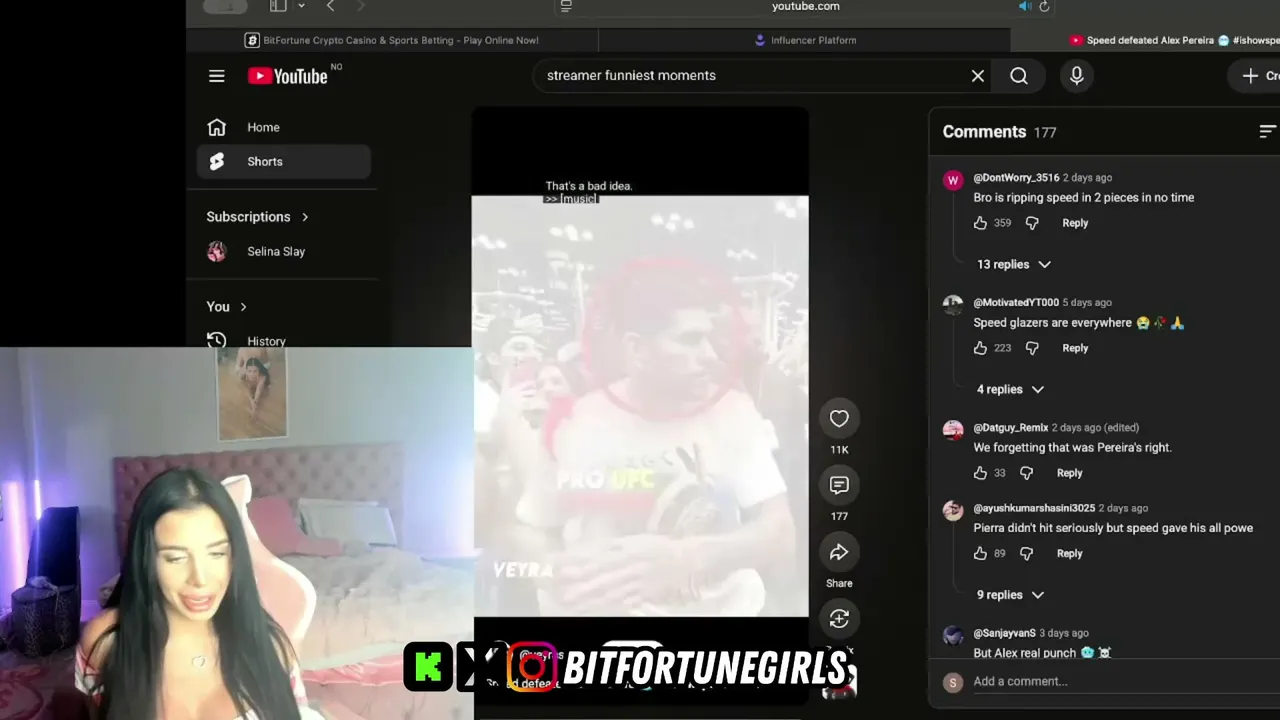Screen dimensions: 1280x720
Task: Switch to Influencer Platform tab
Action: coord(805,40)
